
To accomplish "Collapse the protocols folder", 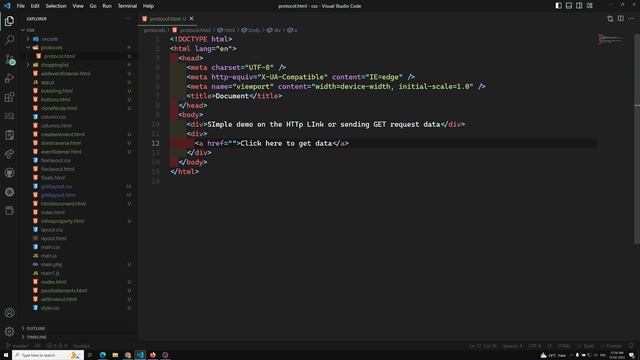I will 51,48.
